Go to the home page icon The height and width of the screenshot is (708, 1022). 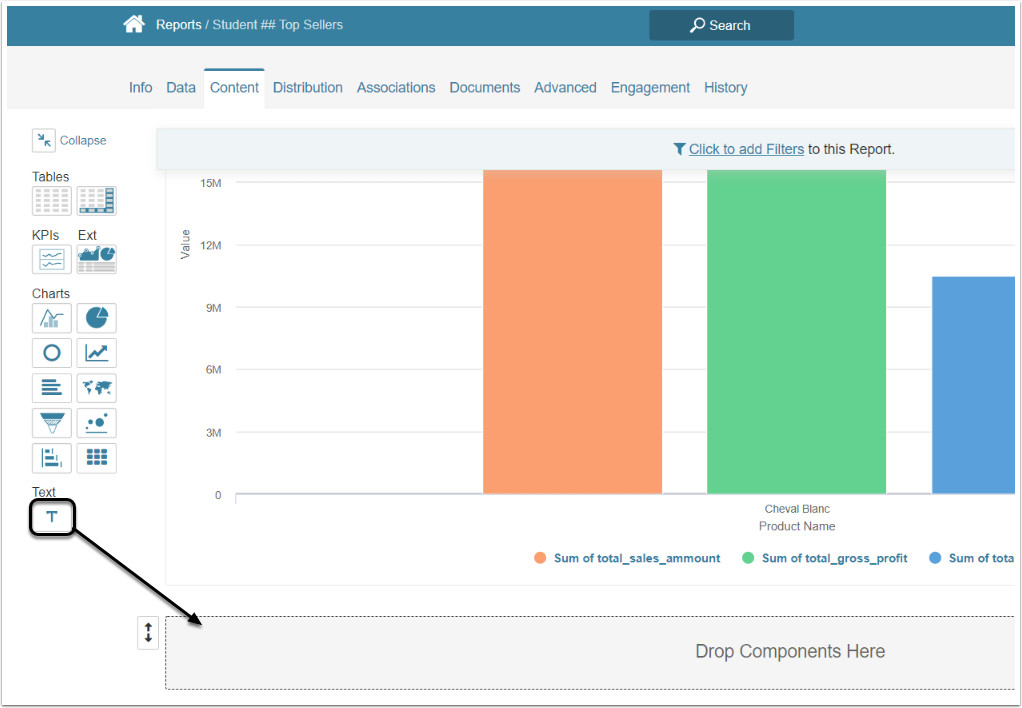coord(134,25)
